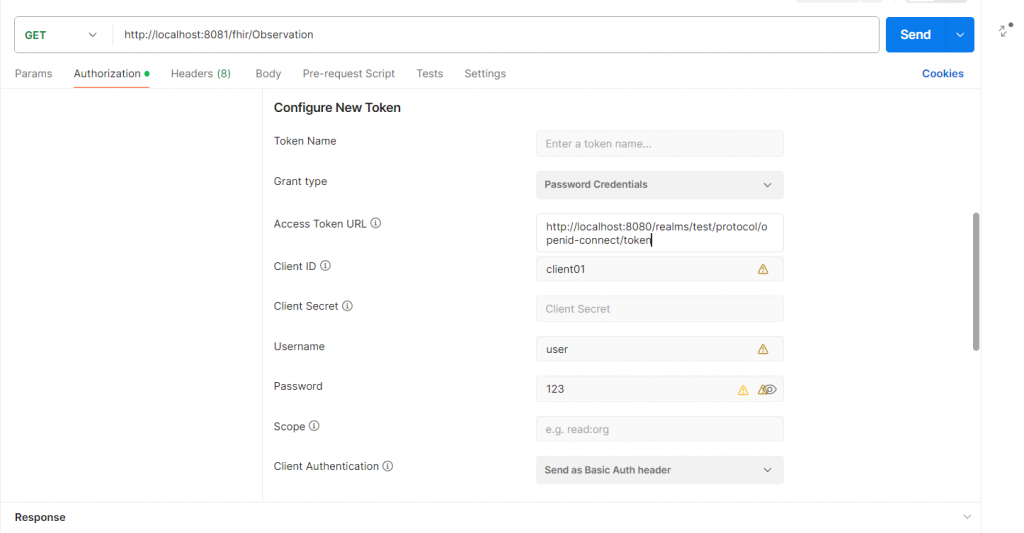1024x533 pixels.
Task: Open the Cookies link
Action: coord(942,74)
